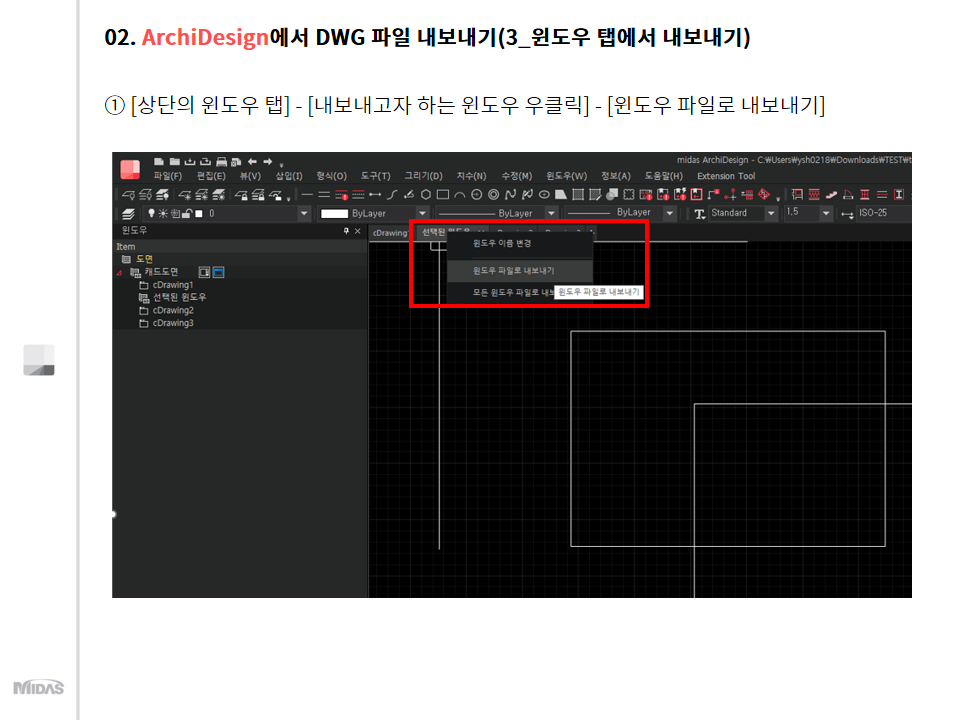Select the double-circle donut drawing tool
The height and width of the screenshot is (720, 960).
(x=493, y=195)
